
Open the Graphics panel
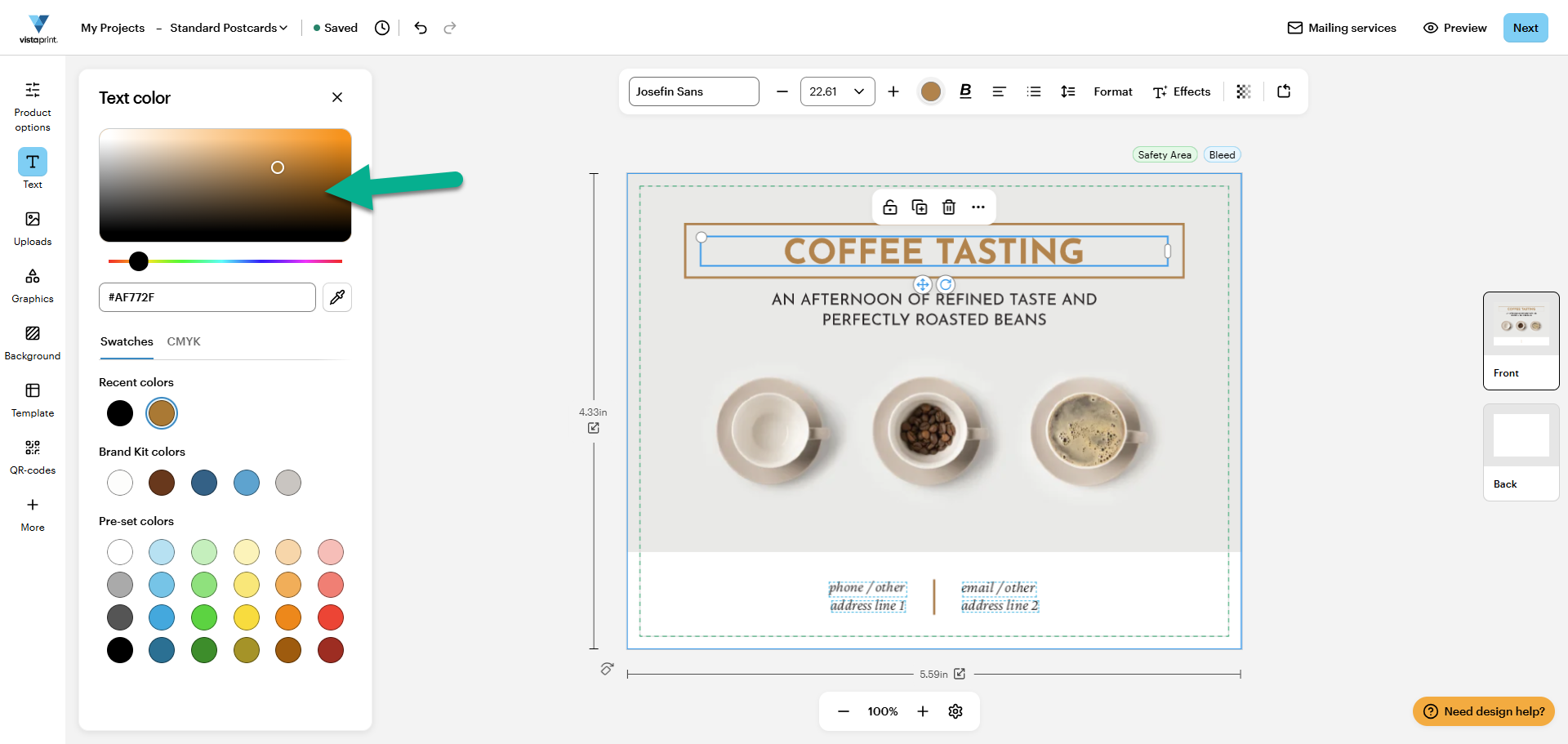[x=33, y=286]
